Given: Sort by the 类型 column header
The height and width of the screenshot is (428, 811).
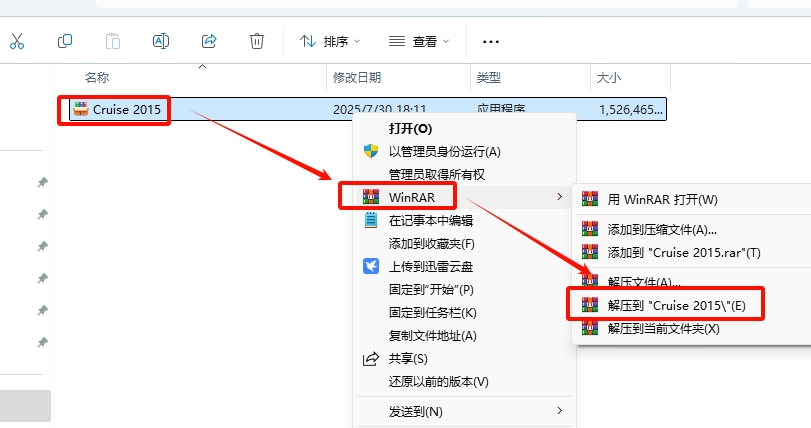Looking at the screenshot, I should pos(489,78).
